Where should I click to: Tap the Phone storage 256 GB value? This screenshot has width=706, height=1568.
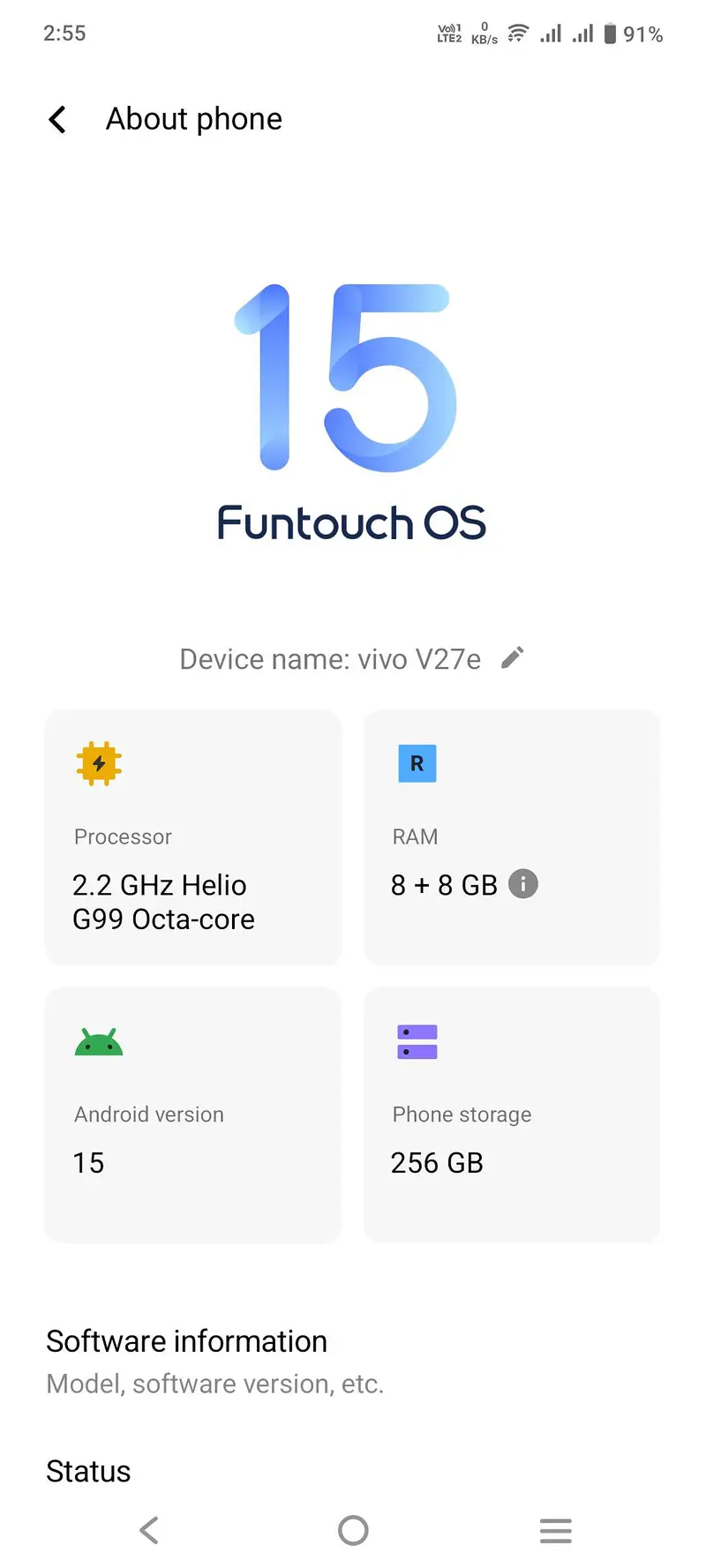pyautogui.click(x=437, y=1163)
